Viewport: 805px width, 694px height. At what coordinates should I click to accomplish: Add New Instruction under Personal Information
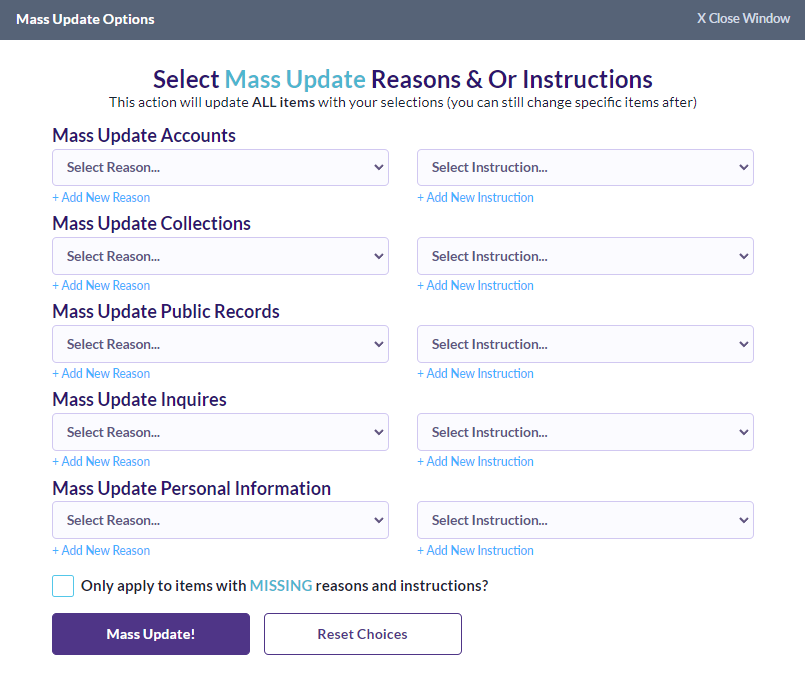tap(475, 551)
